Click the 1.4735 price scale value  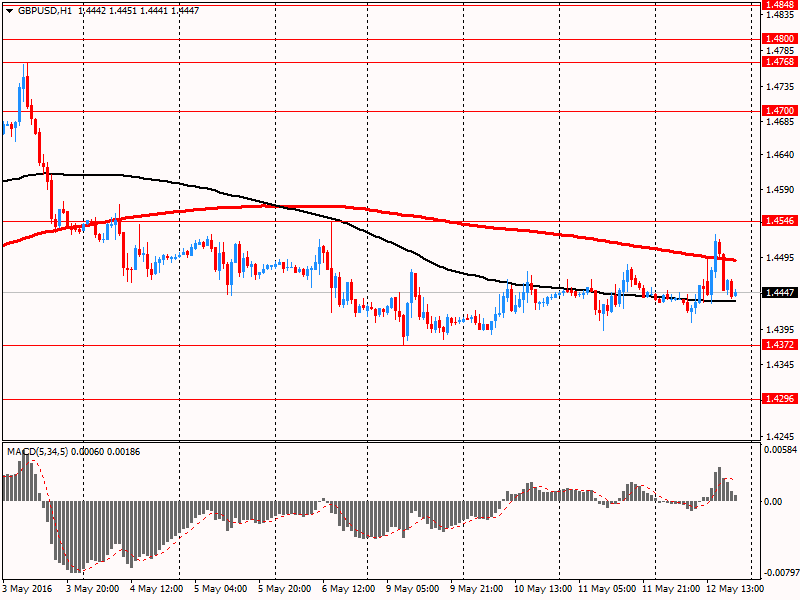pyautogui.click(x=781, y=87)
